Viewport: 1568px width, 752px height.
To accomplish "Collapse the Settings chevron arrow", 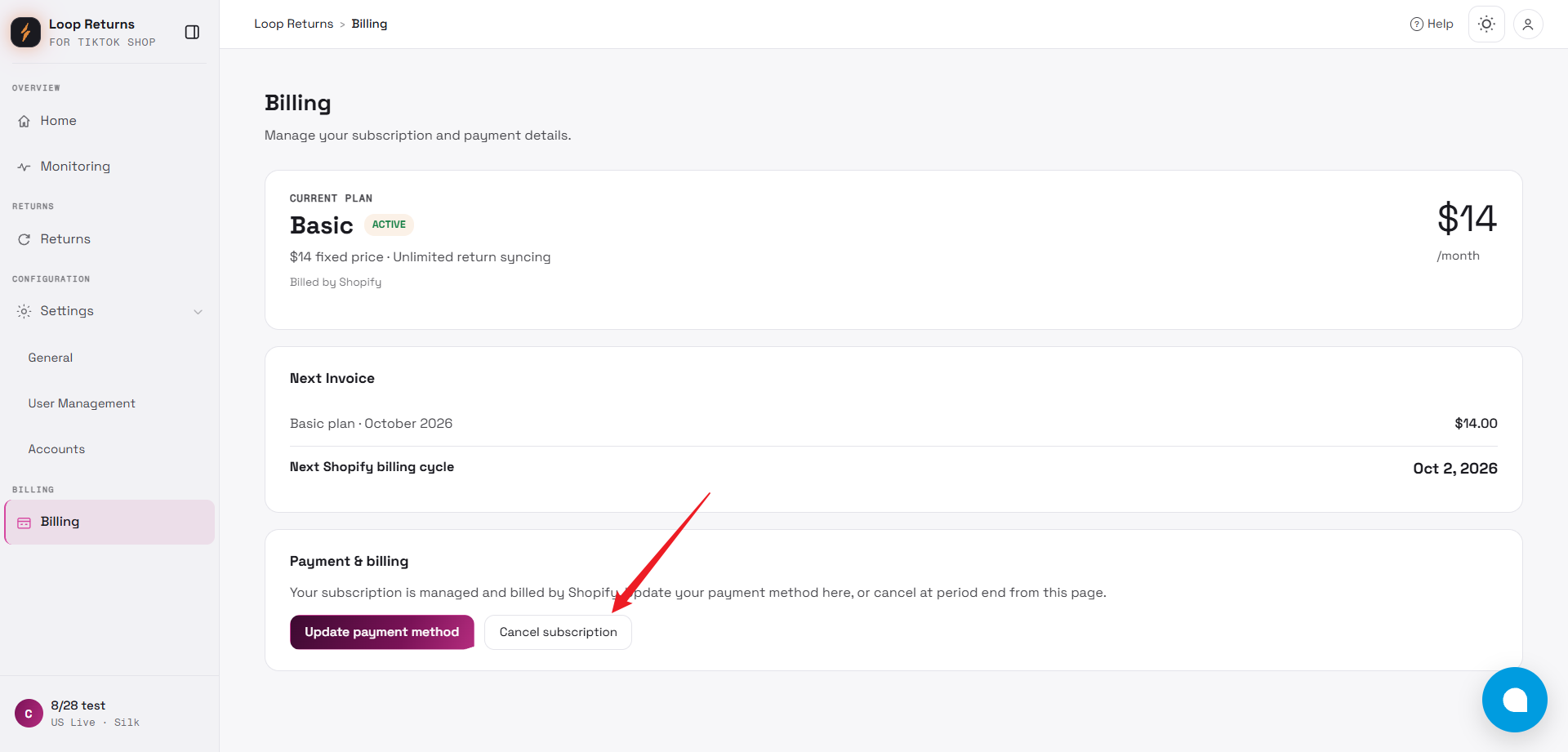I will click(x=198, y=312).
